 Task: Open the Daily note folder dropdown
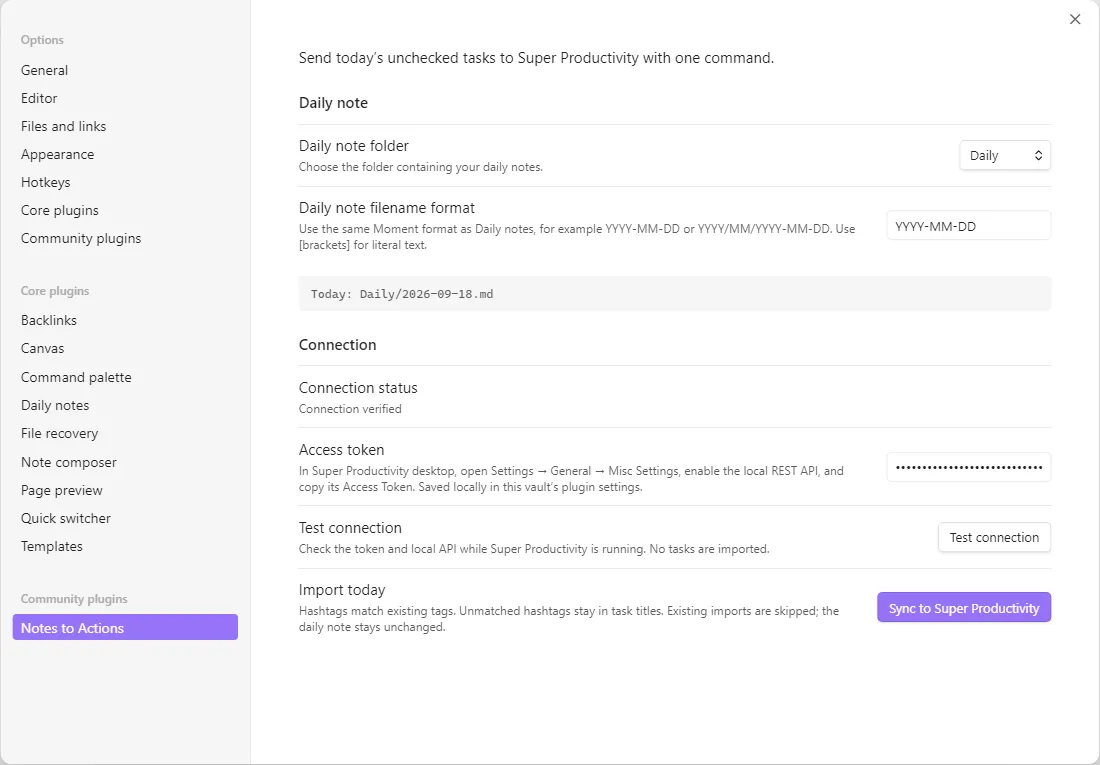1005,155
